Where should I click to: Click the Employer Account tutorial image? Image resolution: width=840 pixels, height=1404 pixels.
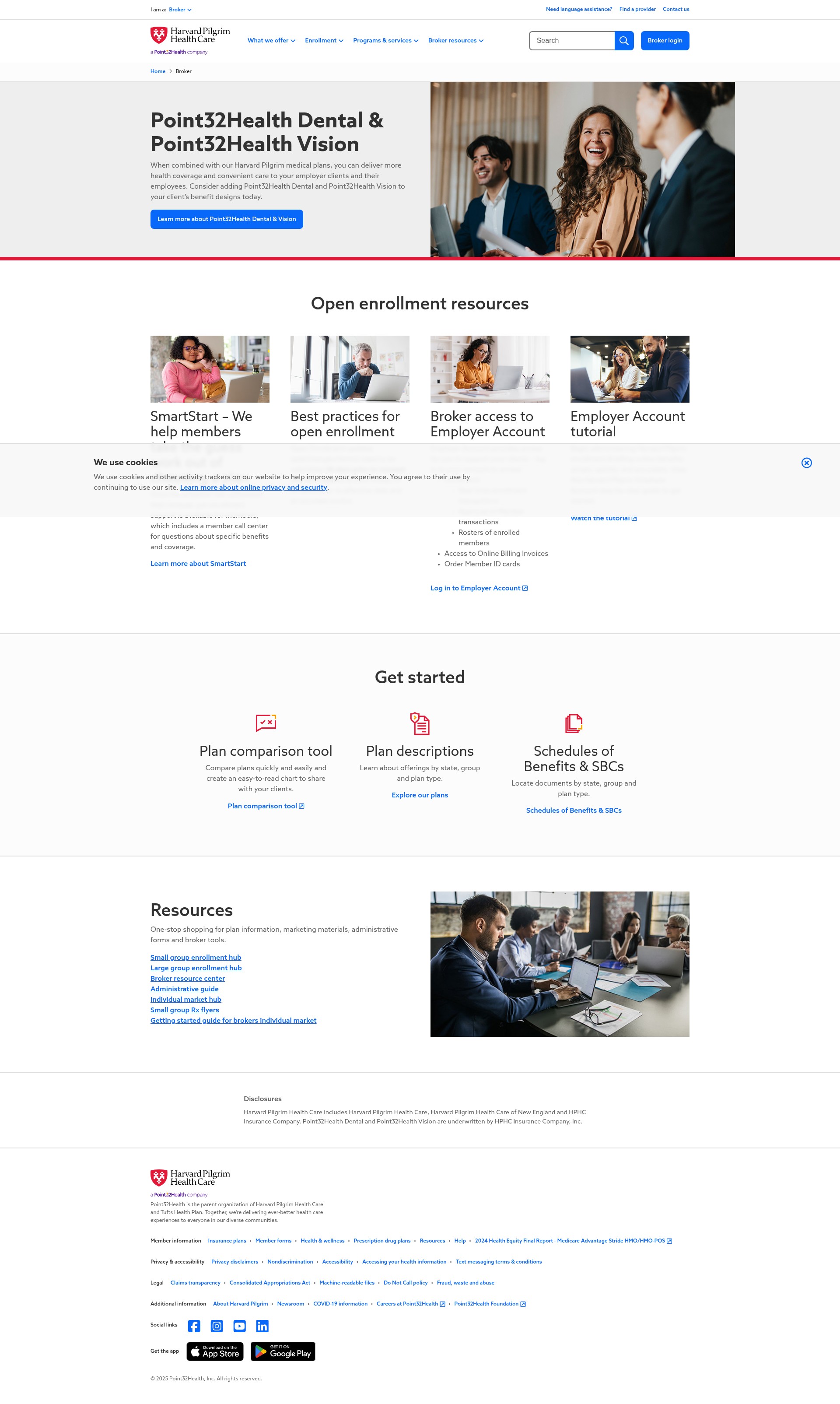(x=630, y=369)
